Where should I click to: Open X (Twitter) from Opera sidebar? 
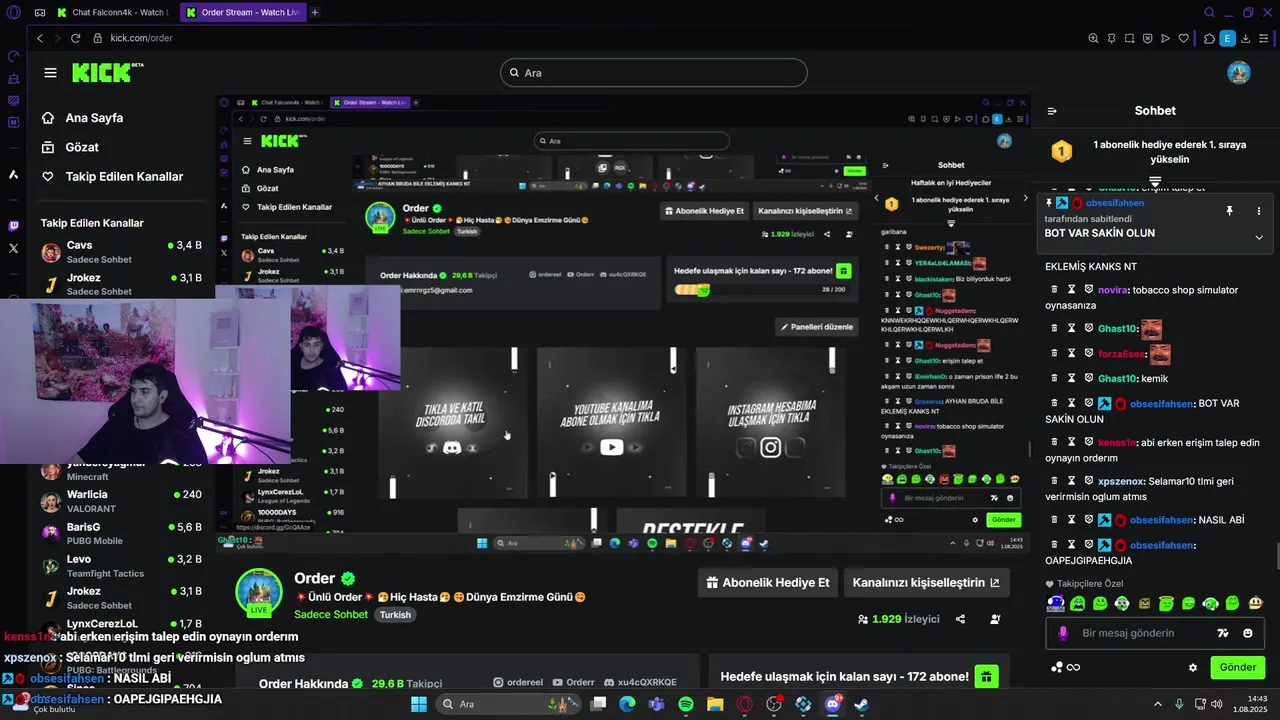[x=13, y=249]
